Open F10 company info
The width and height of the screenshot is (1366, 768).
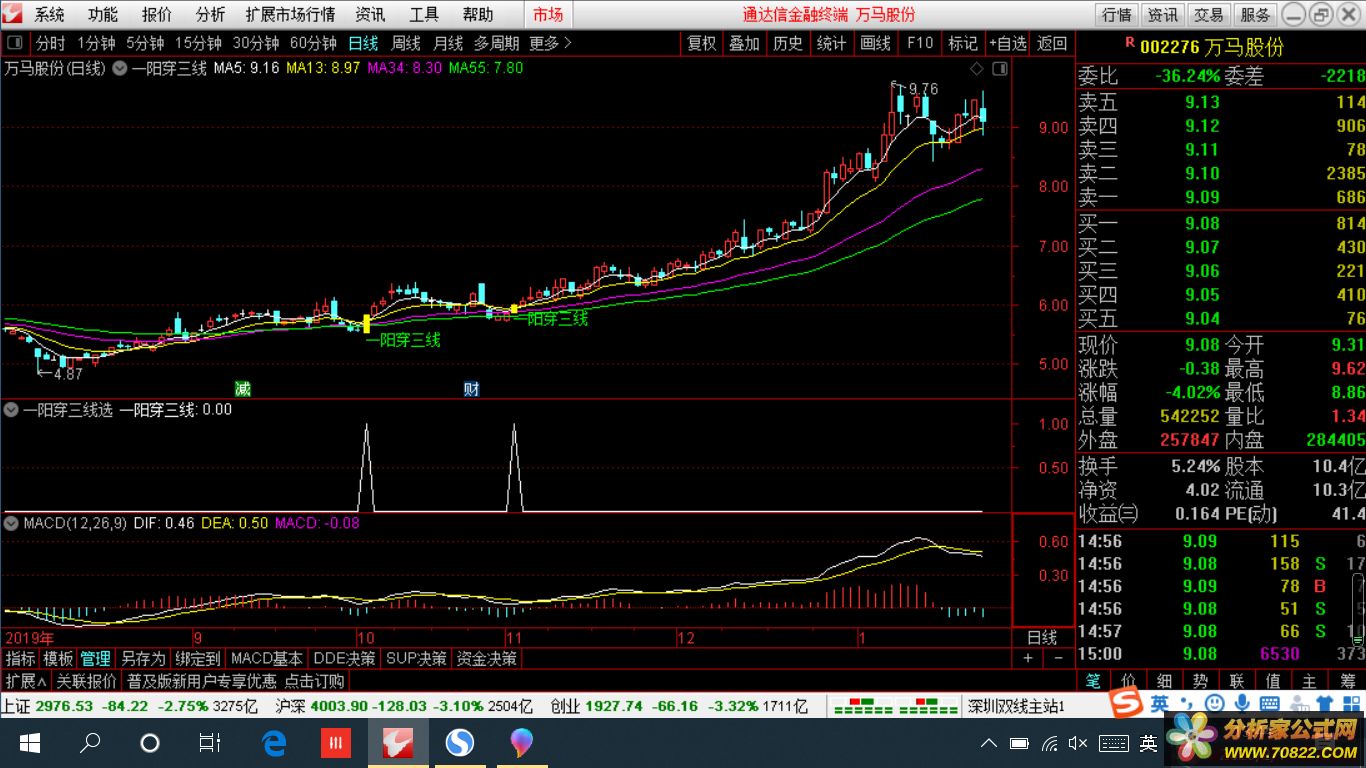click(x=920, y=43)
